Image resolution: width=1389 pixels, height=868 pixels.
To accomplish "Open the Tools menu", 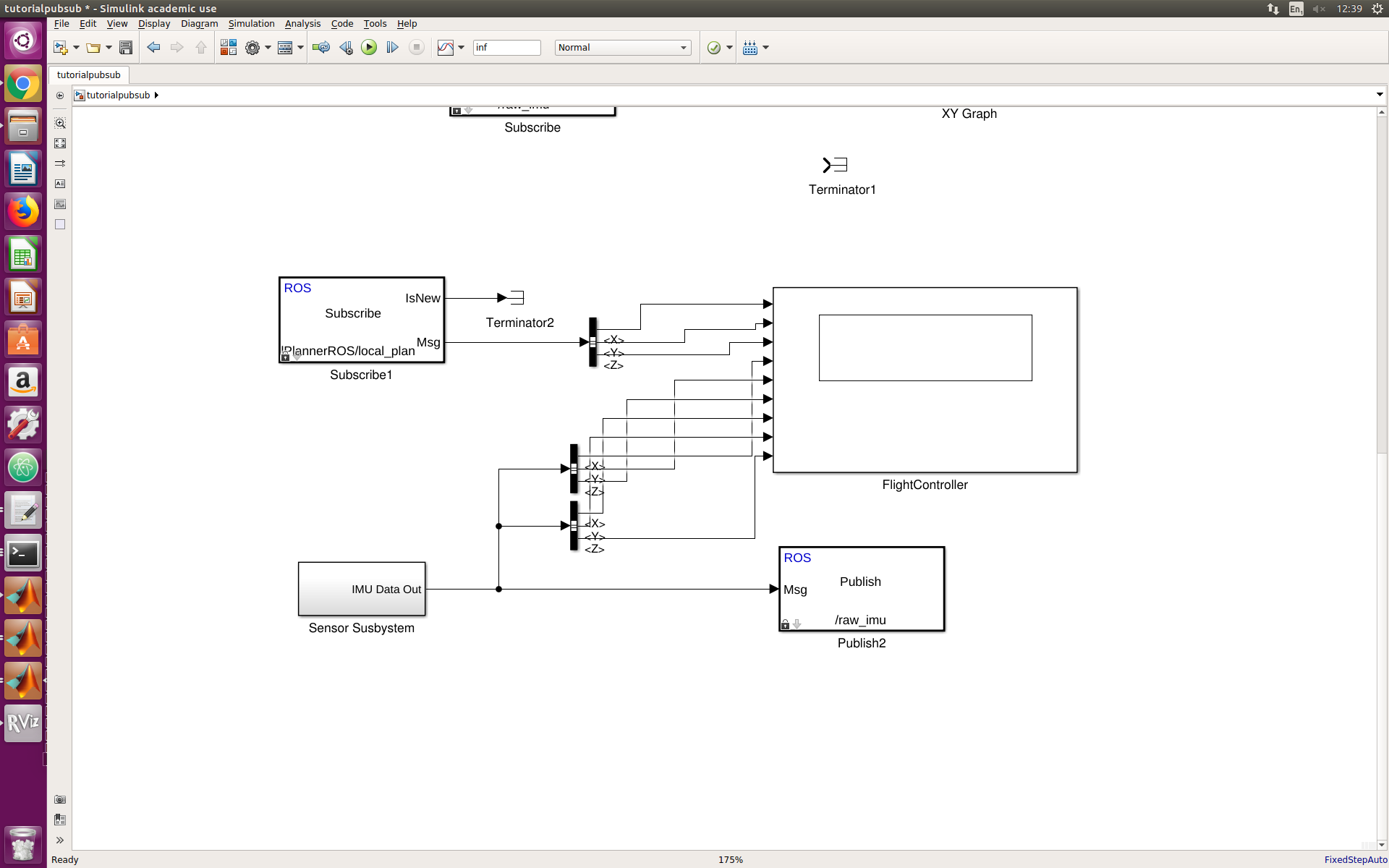I will coord(375,24).
